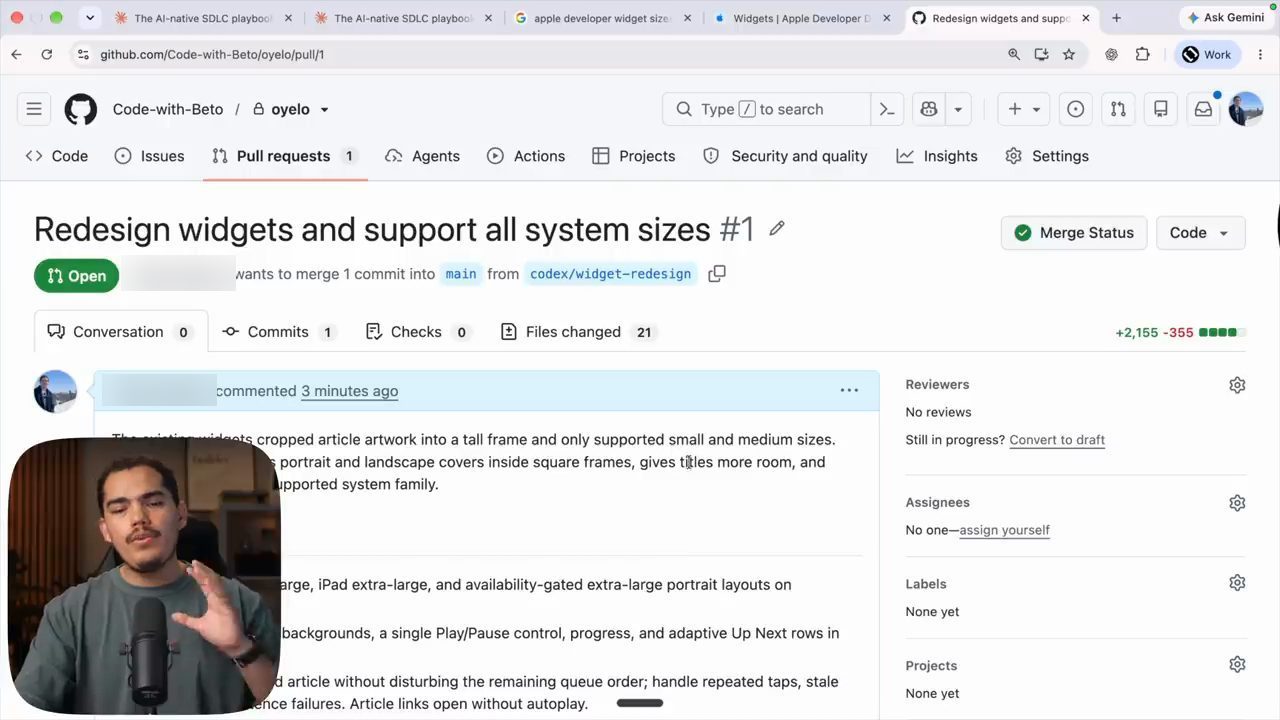The height and width of the screenshot is (720, 1280).
Task: Expand the Copilot dropdown arrow
Action: click(958, 109)
